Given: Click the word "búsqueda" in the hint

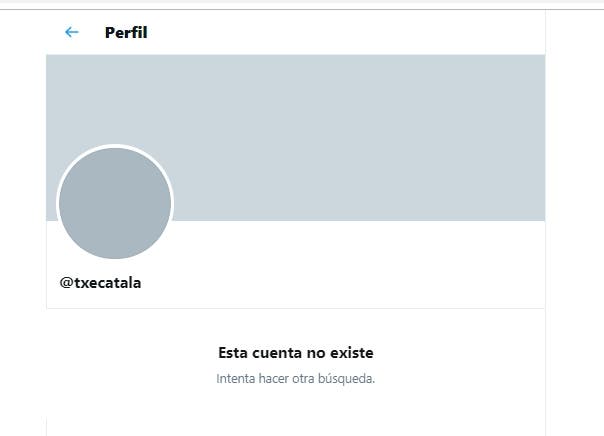Looking at the screenshot, I should [x=346, y=379].
